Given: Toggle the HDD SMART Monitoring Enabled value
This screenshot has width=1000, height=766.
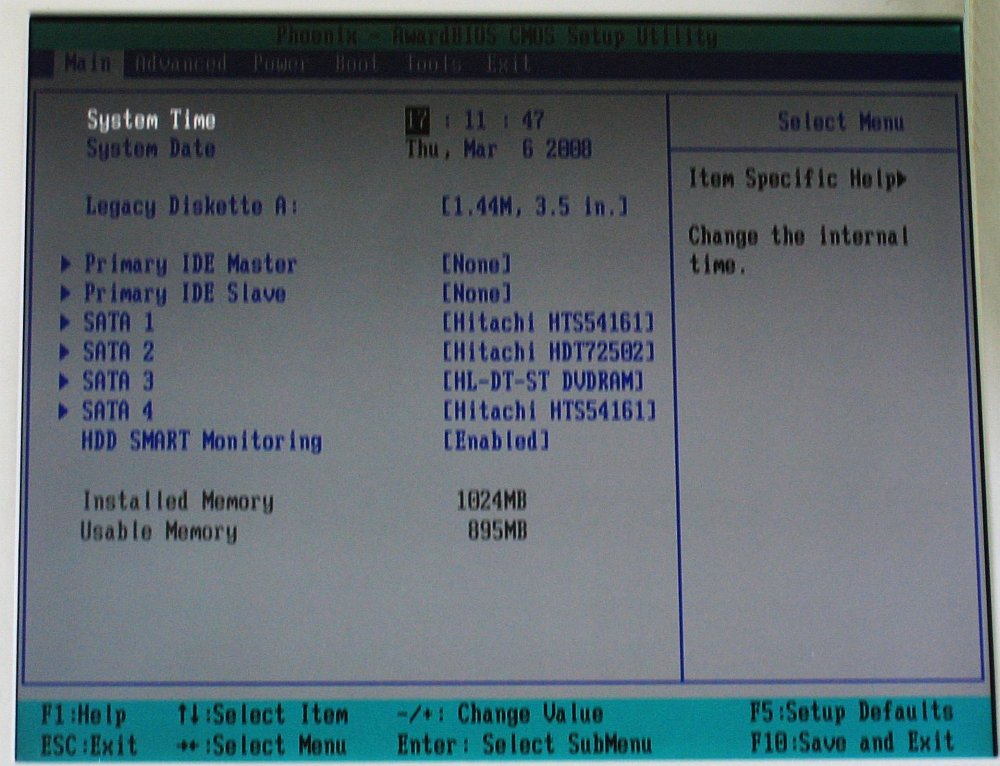Looking at the screenshot, I should [x=496, y=440].
